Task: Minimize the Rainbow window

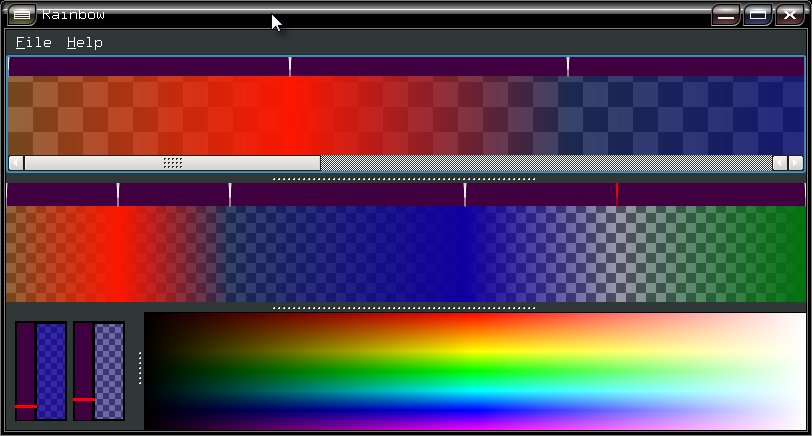Action: pos(726,15)
